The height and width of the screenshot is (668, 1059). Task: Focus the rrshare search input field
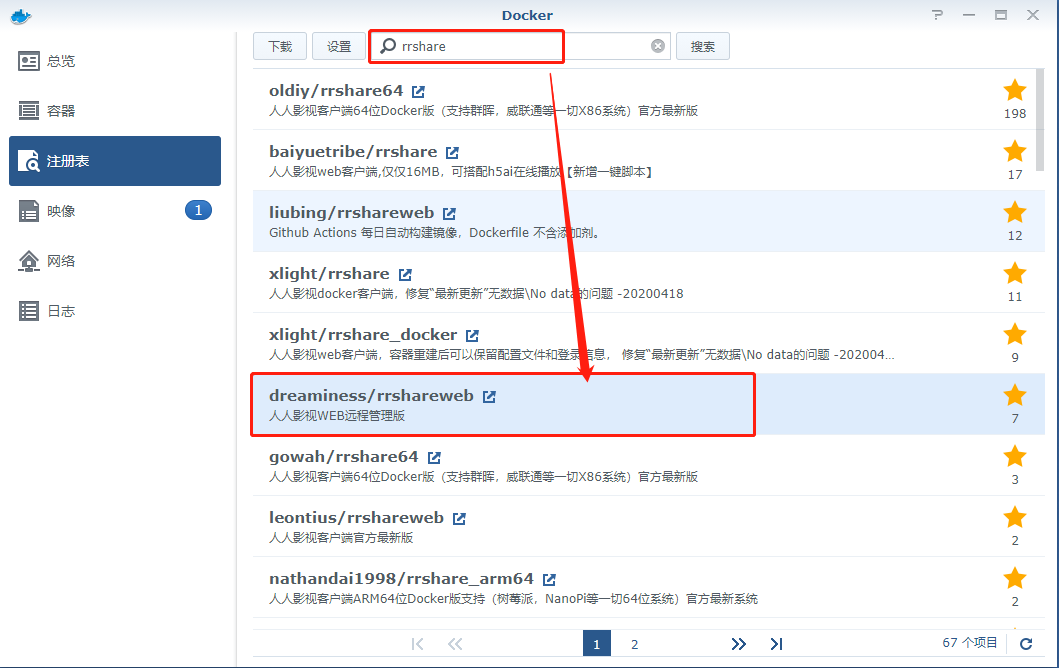[x=520, y=46]
